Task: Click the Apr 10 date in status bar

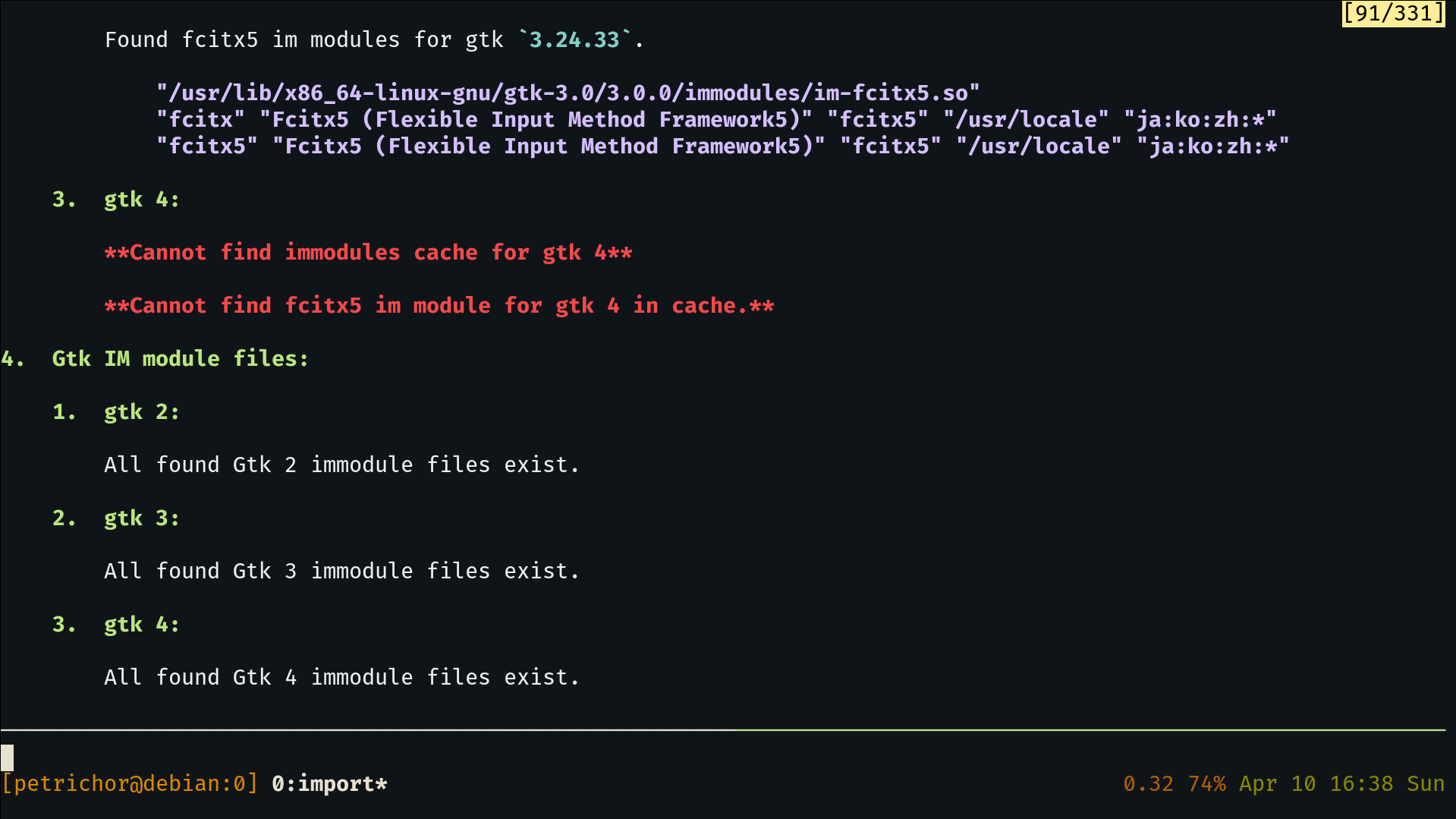Action: coord(1278,783)
